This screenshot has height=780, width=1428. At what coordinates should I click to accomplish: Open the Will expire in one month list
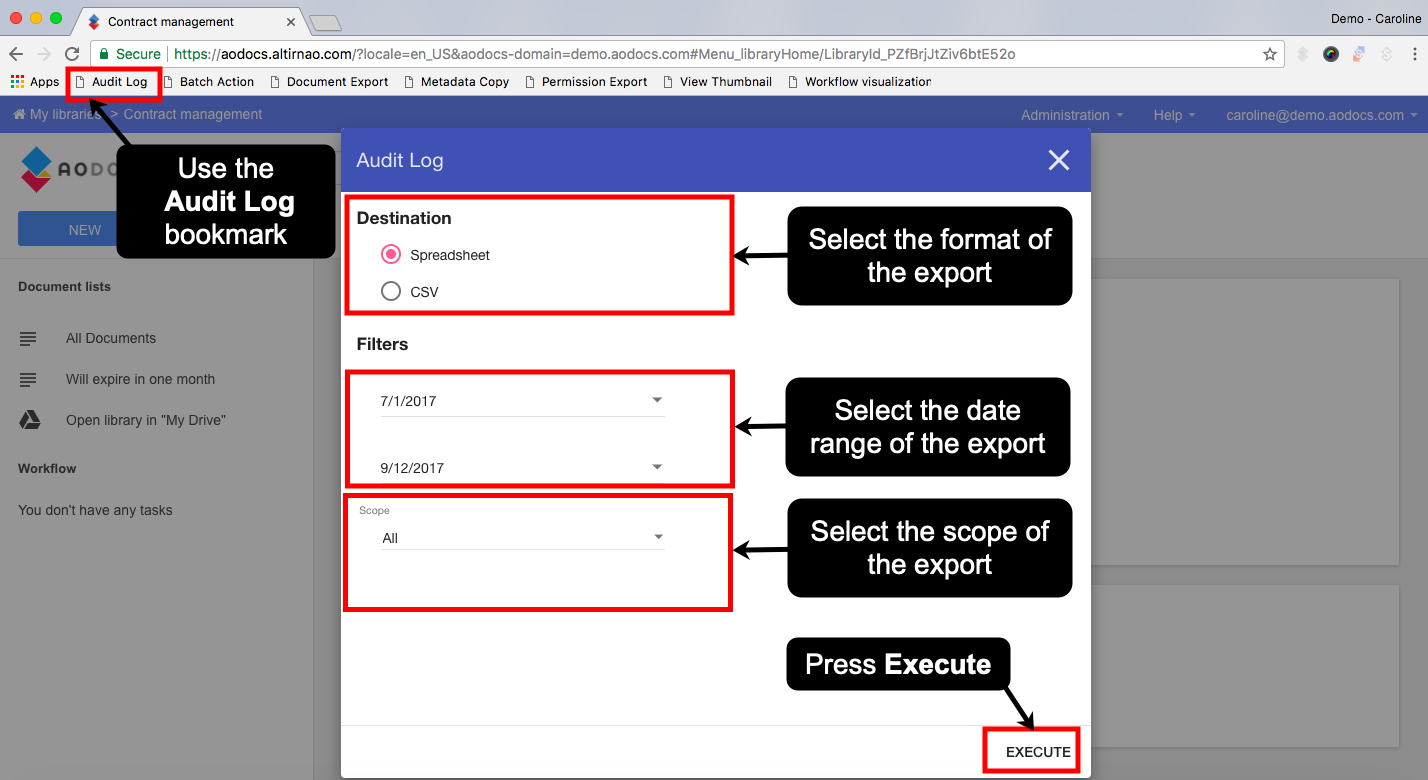[x=140, y=379]
